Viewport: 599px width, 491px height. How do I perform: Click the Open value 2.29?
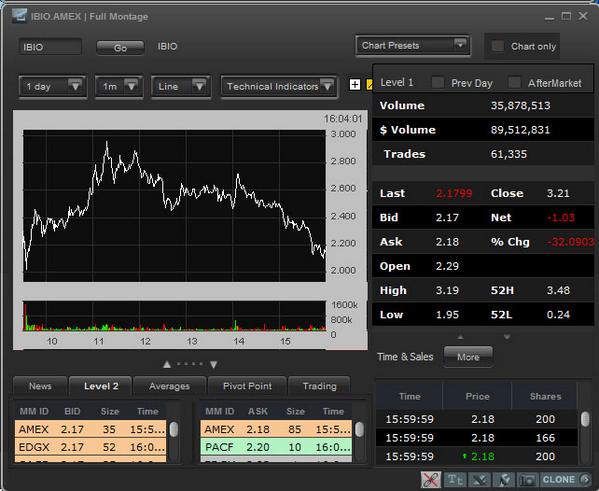pyautogui.click(x=447, y=266)
